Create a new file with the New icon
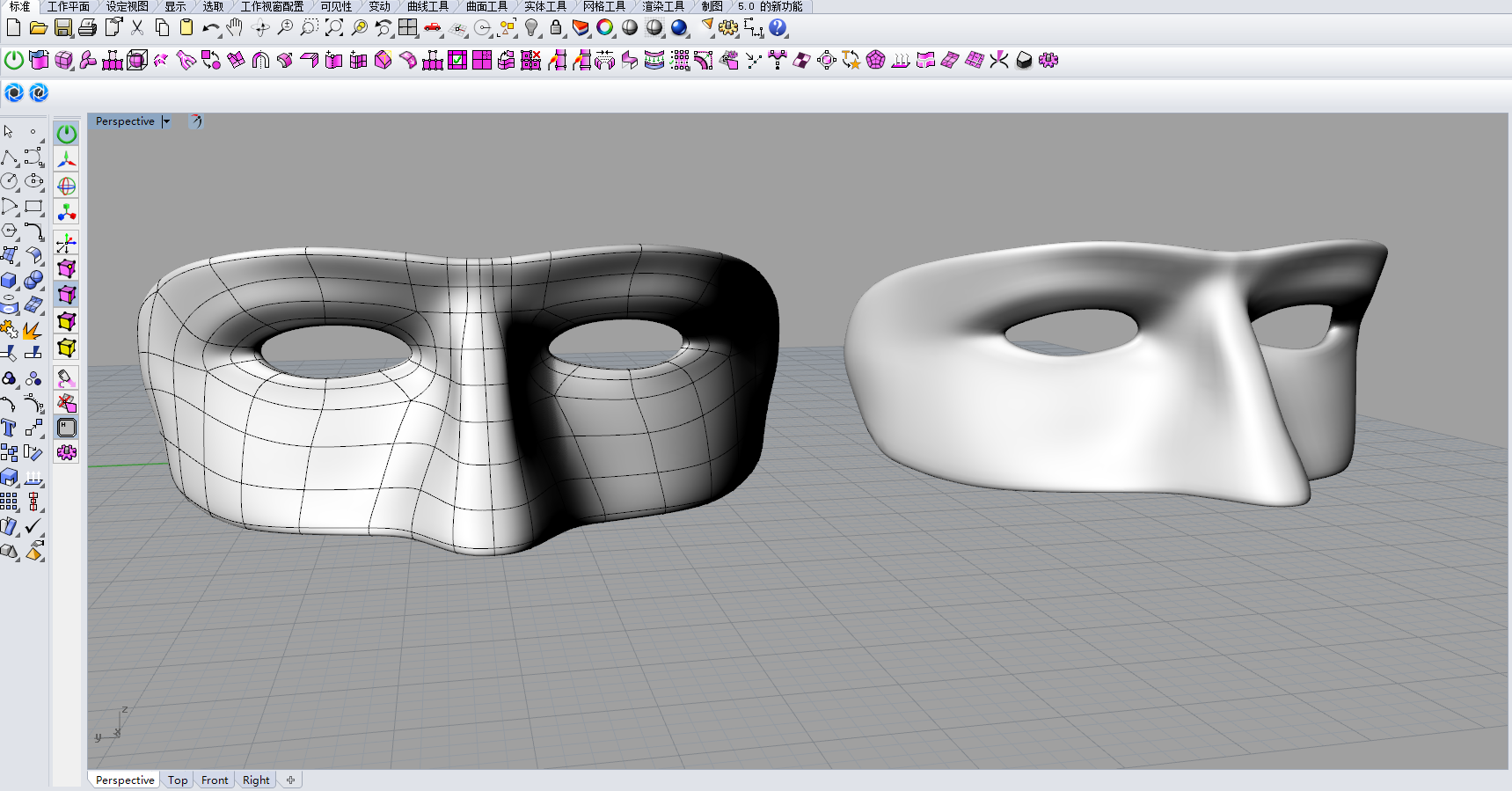This screenshot has width=1512, height=791. point(13,28)
